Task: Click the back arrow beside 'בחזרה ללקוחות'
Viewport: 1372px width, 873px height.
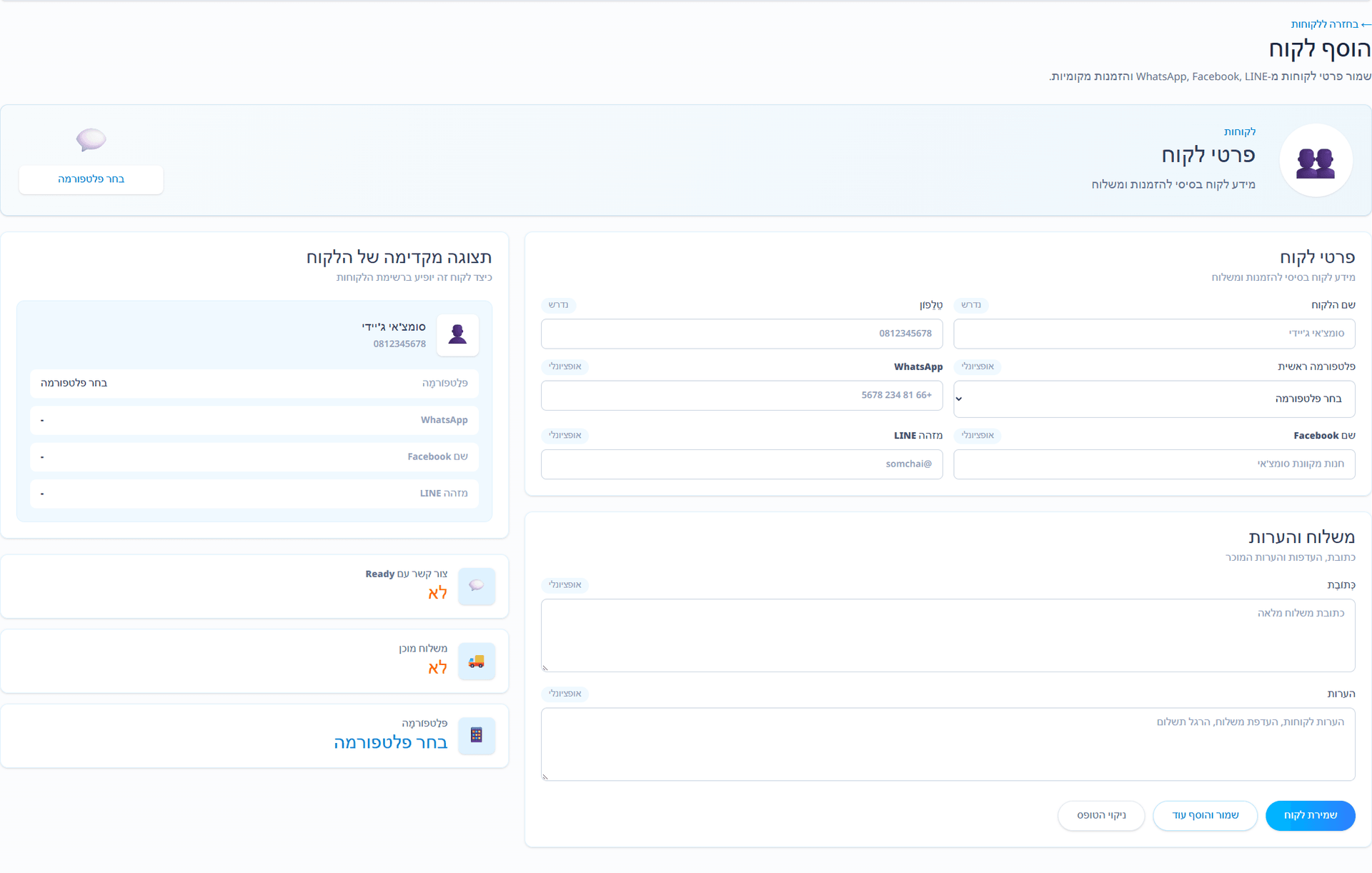Action: (x=1366, y=24)
